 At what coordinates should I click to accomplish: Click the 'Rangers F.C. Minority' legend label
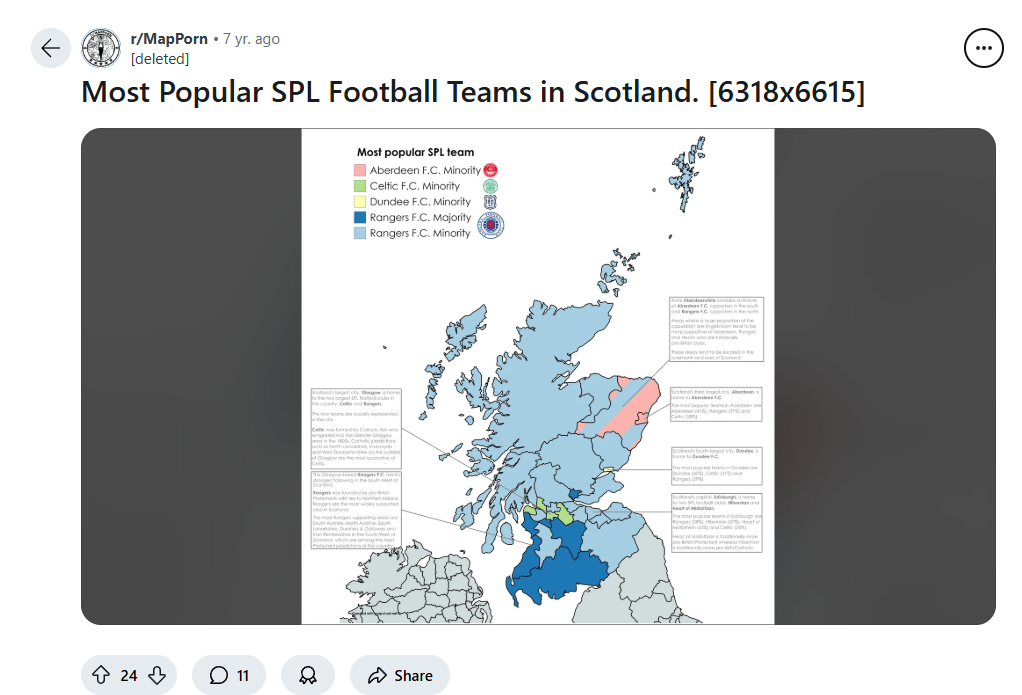[x=420, y=233]
